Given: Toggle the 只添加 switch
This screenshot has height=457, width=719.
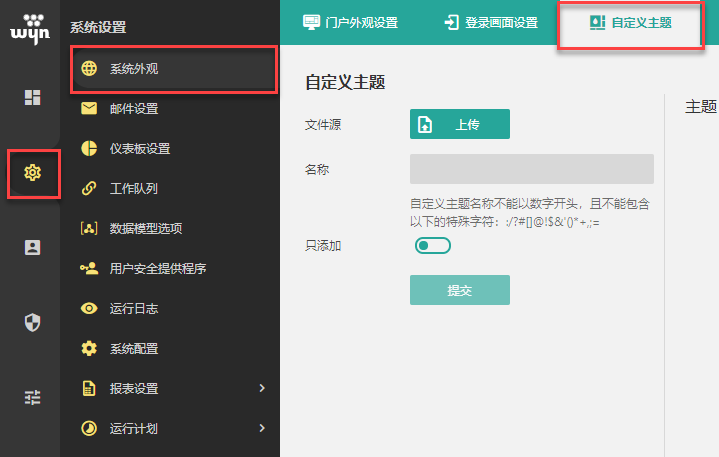Looking at the screenshot, I should (432, 246).
